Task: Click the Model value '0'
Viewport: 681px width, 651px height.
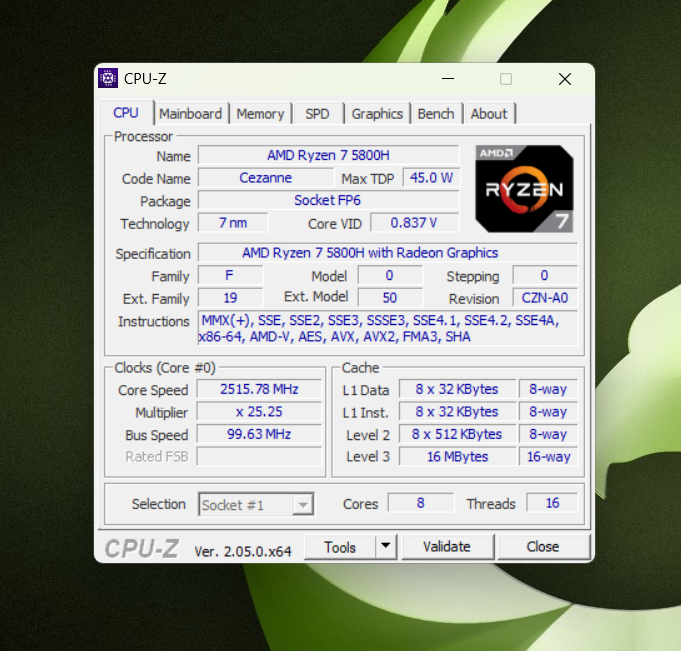Action: 390,275
